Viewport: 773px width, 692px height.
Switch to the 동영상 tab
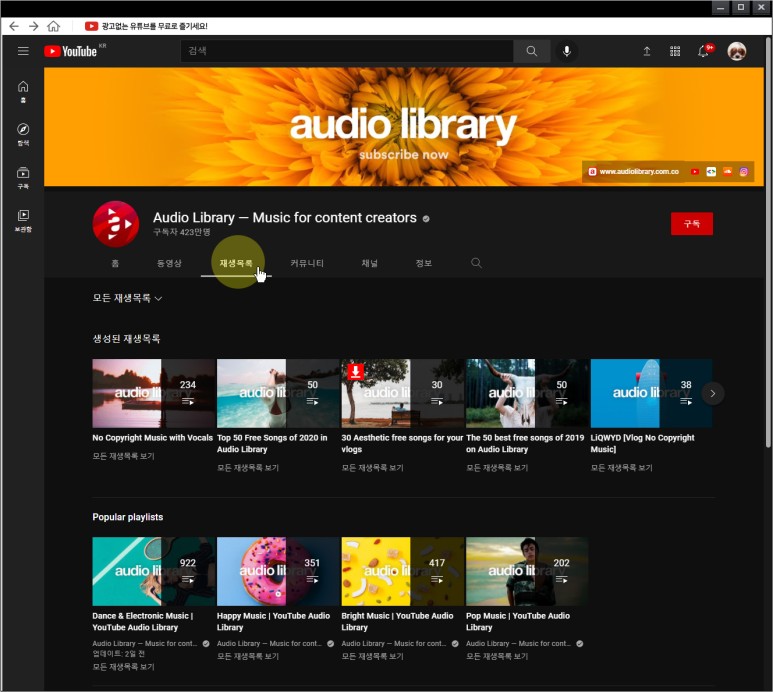(x=169, y=263)
